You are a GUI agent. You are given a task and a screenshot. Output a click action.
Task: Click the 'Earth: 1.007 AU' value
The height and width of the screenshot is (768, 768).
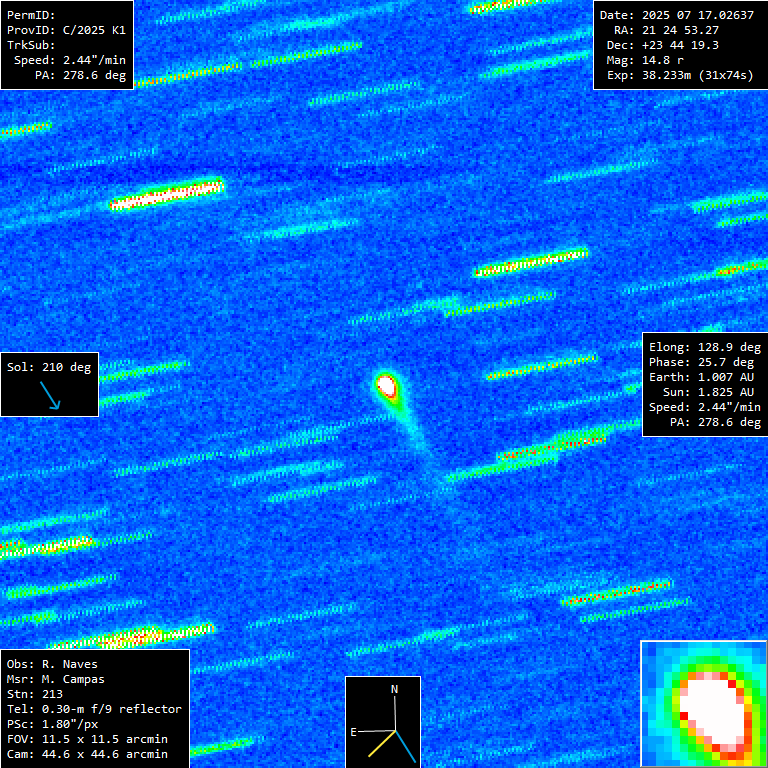702,377
